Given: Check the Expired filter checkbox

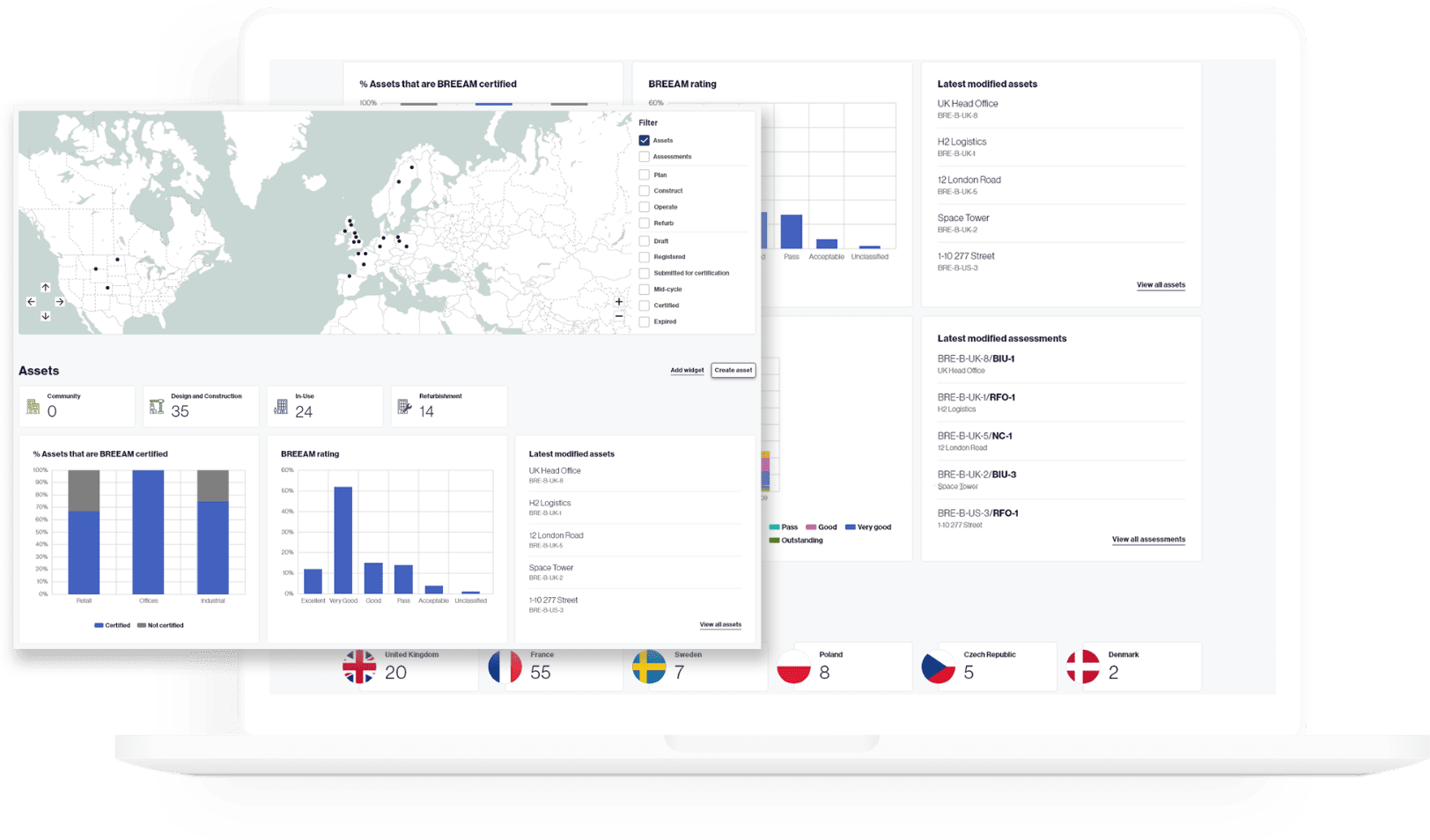Looking at the screenshot, I should point(645,321).
